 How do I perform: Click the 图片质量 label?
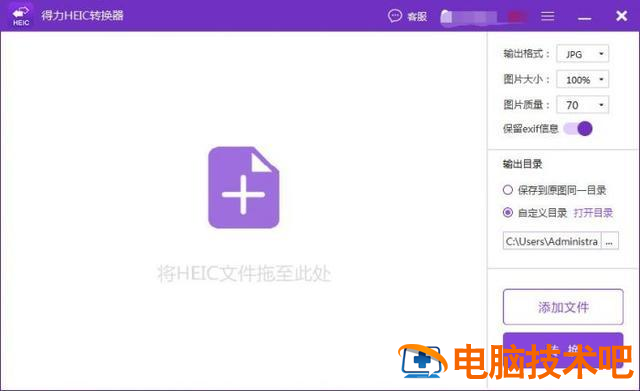(x=527, y=105)
